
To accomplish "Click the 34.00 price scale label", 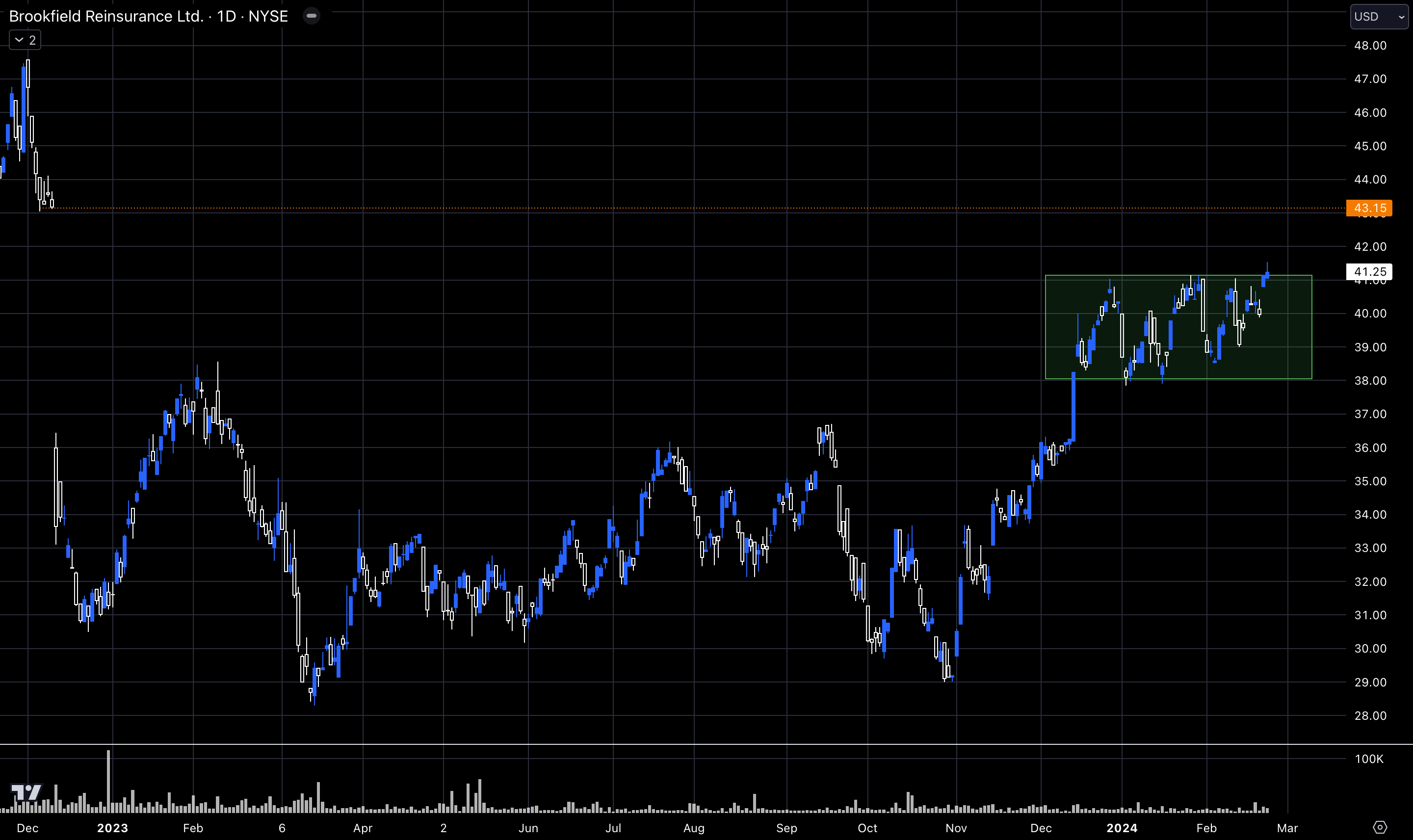I will click(1370, 515).
